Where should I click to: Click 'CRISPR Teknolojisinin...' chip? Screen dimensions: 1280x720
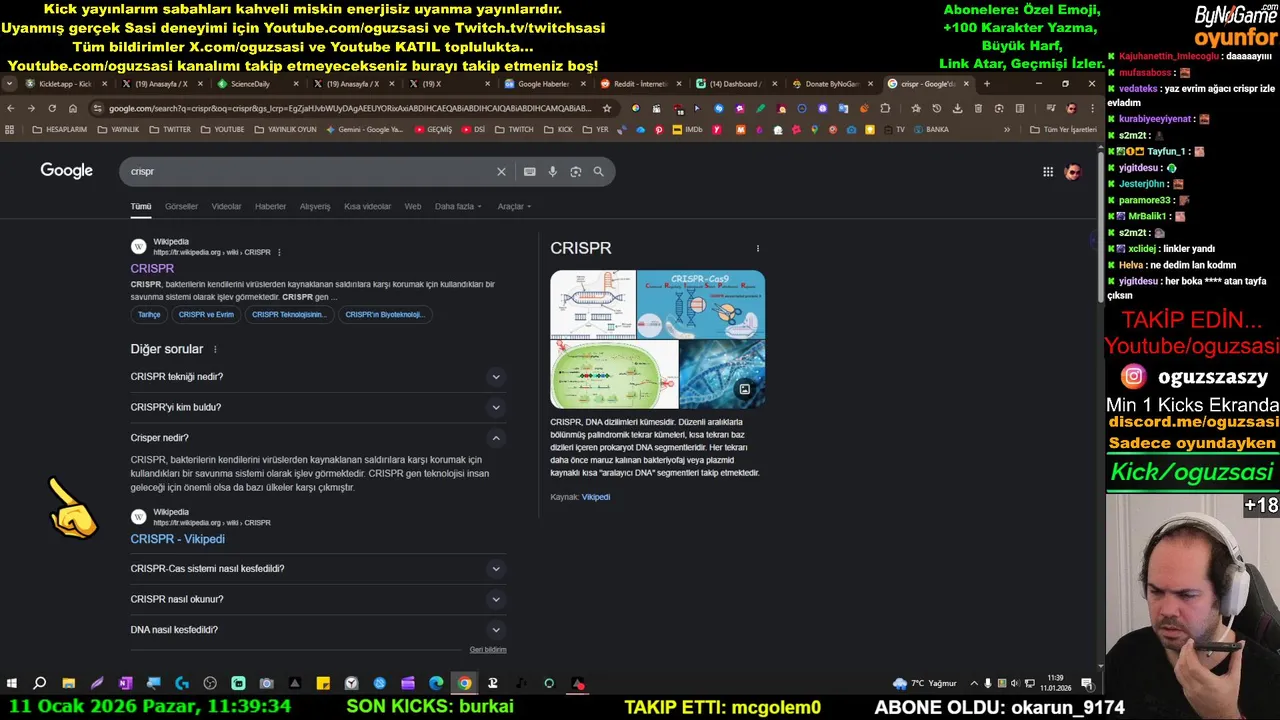(289, 315)
